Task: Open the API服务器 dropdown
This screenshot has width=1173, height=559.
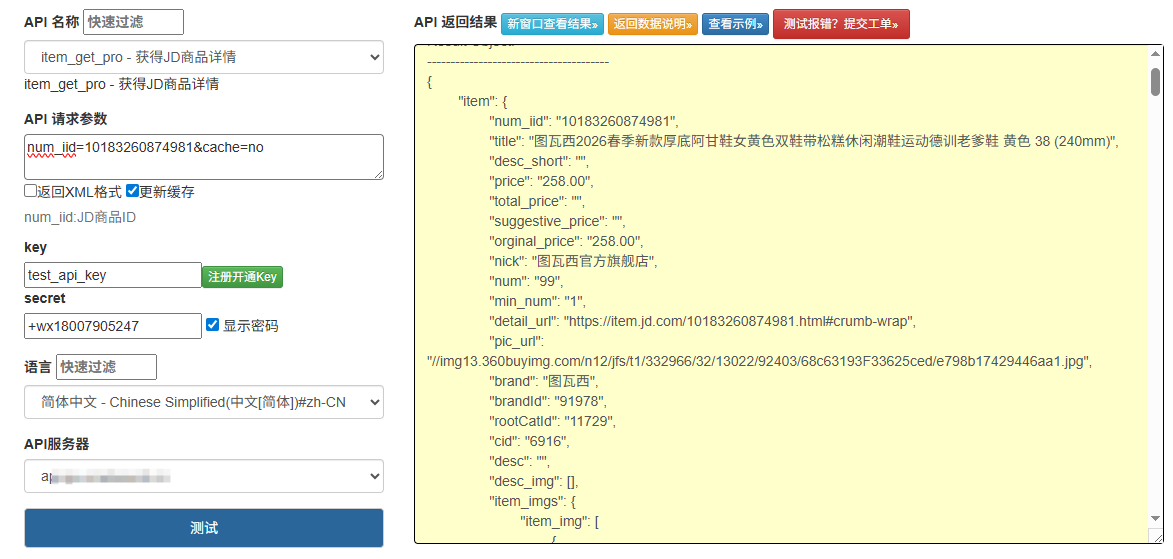Action: 203,476
